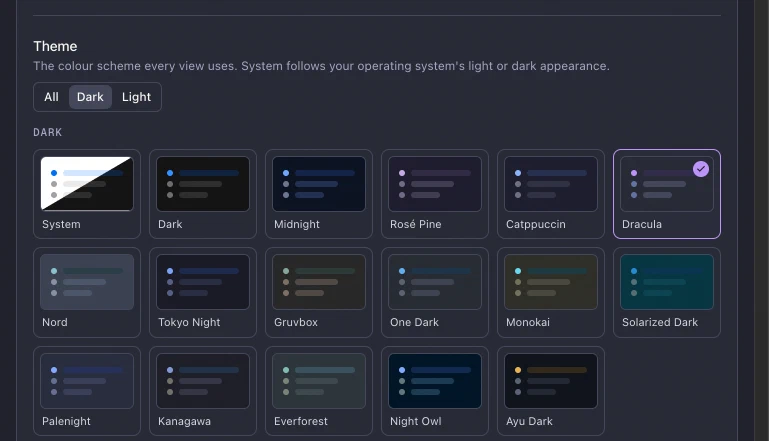Choose the Everforest theme card
Viewport: 769px width, 441px height.
point(319,391)
